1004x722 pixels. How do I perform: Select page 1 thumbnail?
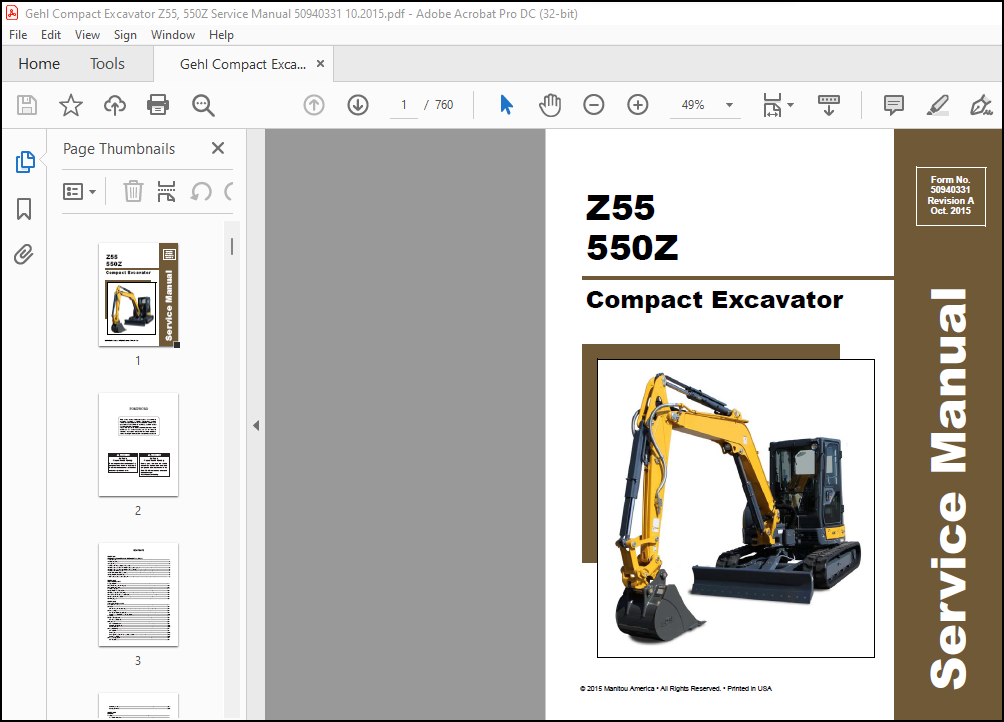pos(138,295)
